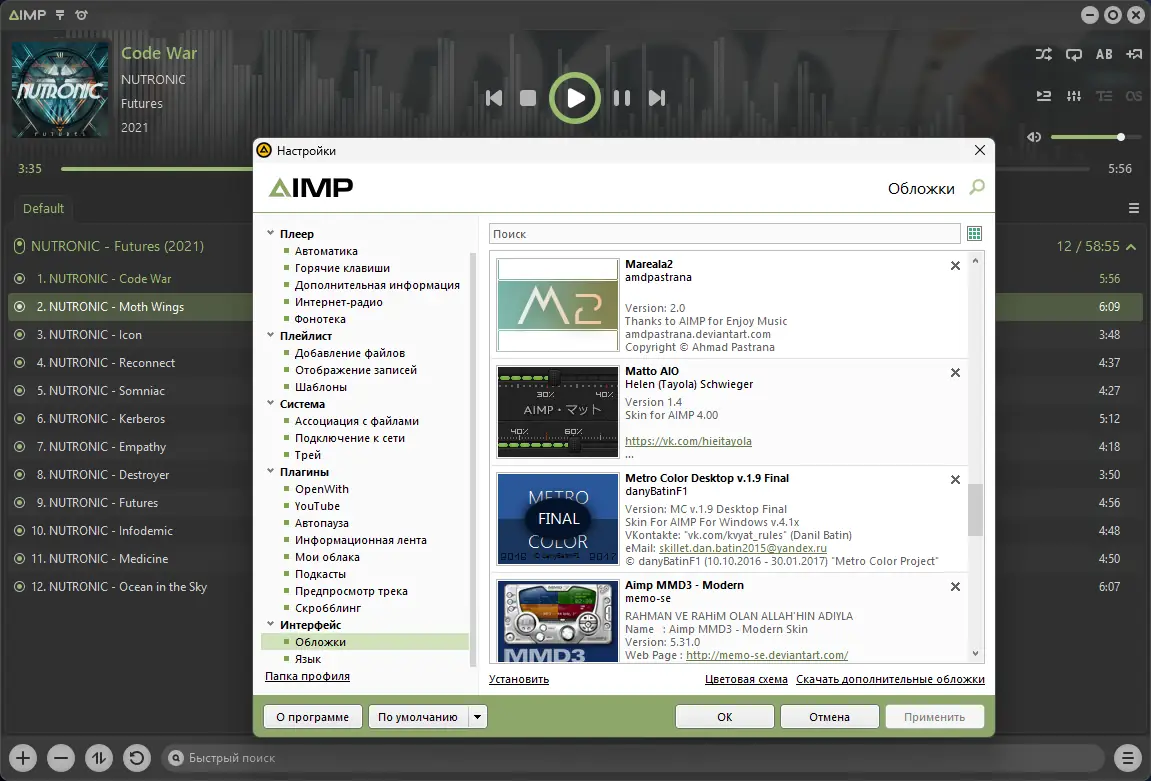Toggle shuffle mode icon
Screen dimensions: 1151x781
pos(1043,54)
